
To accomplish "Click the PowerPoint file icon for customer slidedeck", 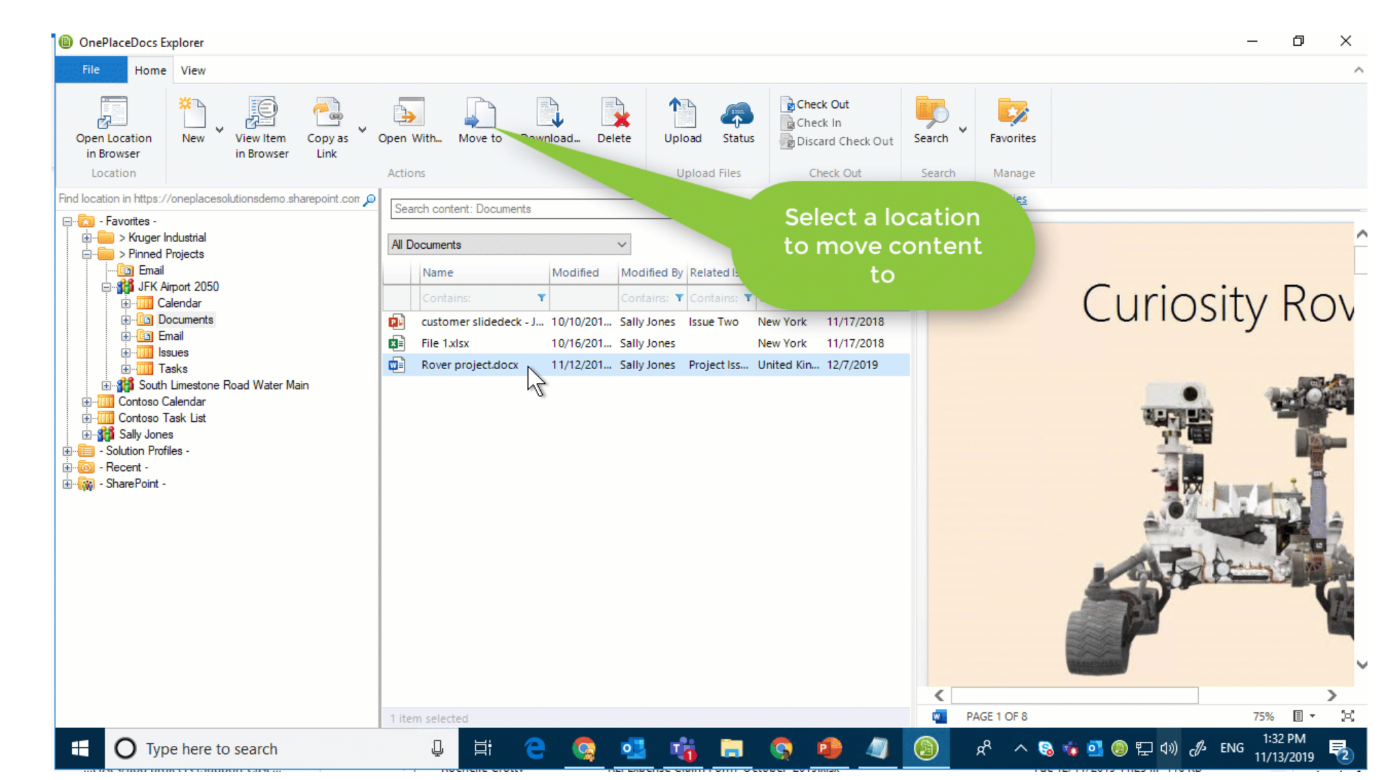I will [x=397, y=322].
